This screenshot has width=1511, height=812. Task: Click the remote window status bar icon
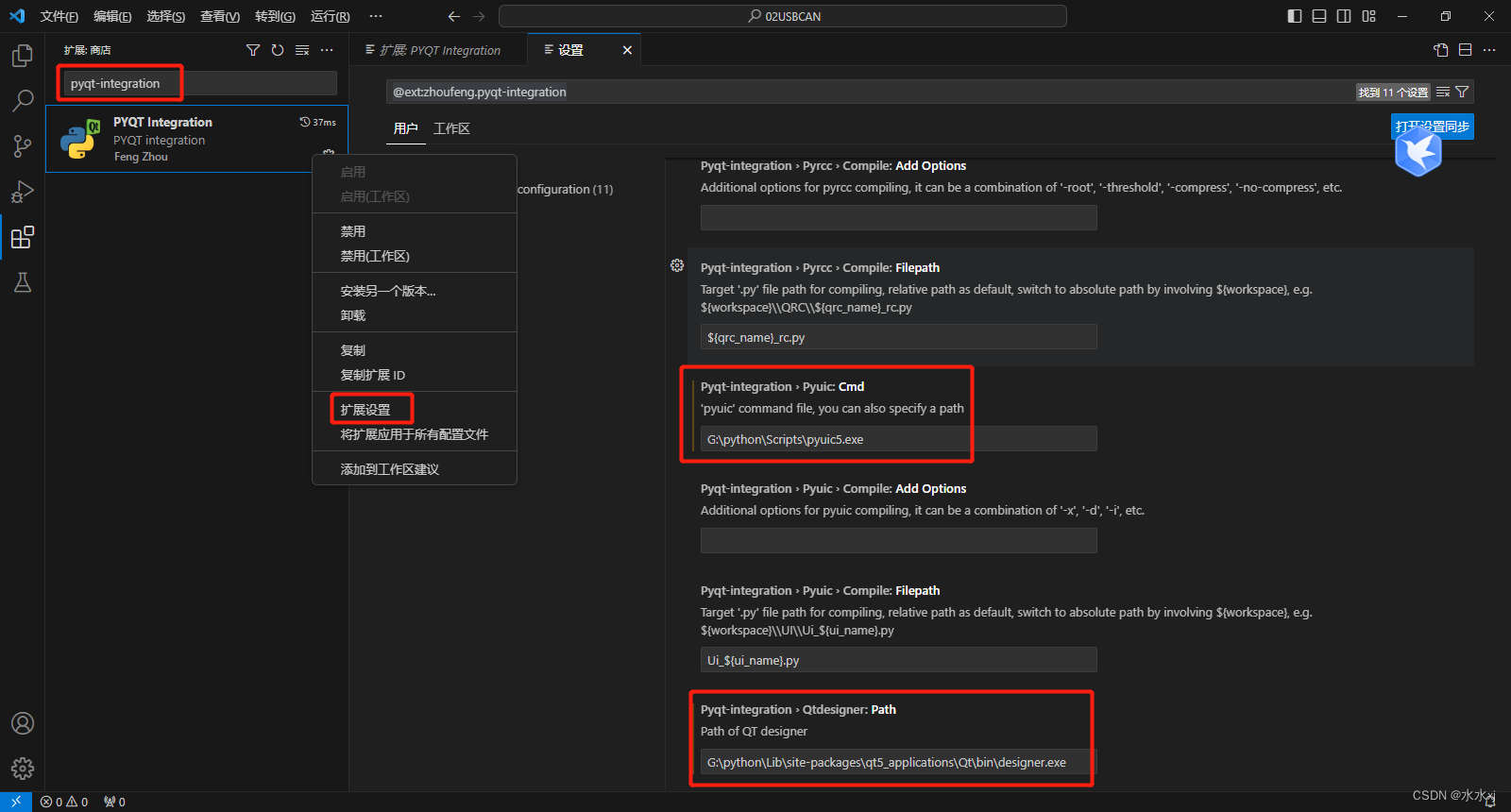coord(16,802)
